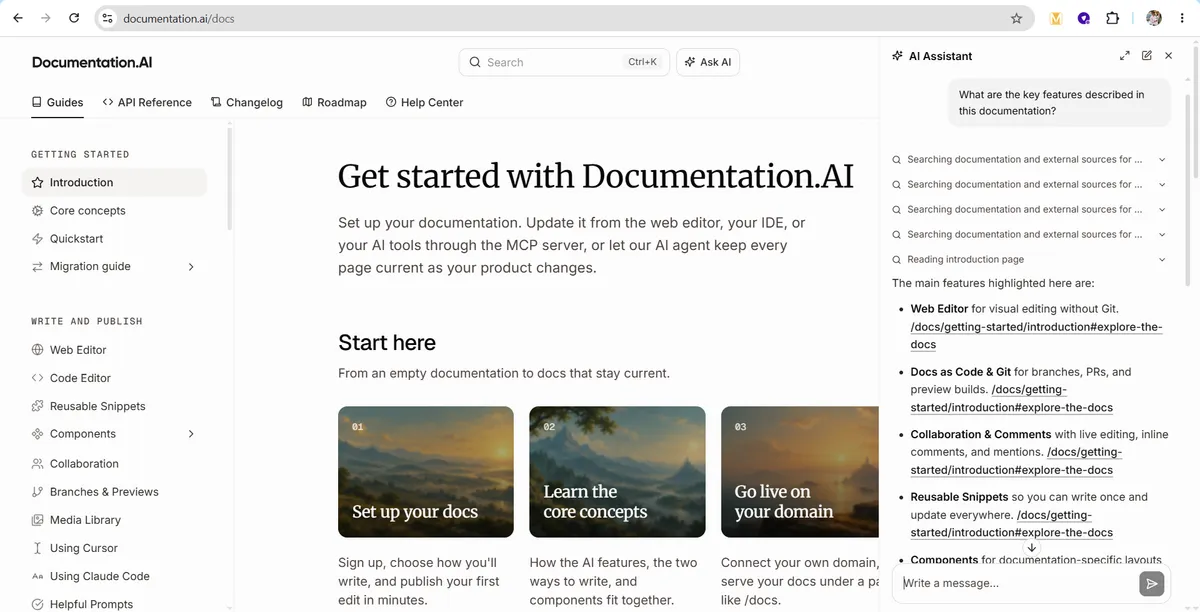Click the browser forward arrow
The width and height of the screenshot is (1200, 612).
(x=46, y=18)
